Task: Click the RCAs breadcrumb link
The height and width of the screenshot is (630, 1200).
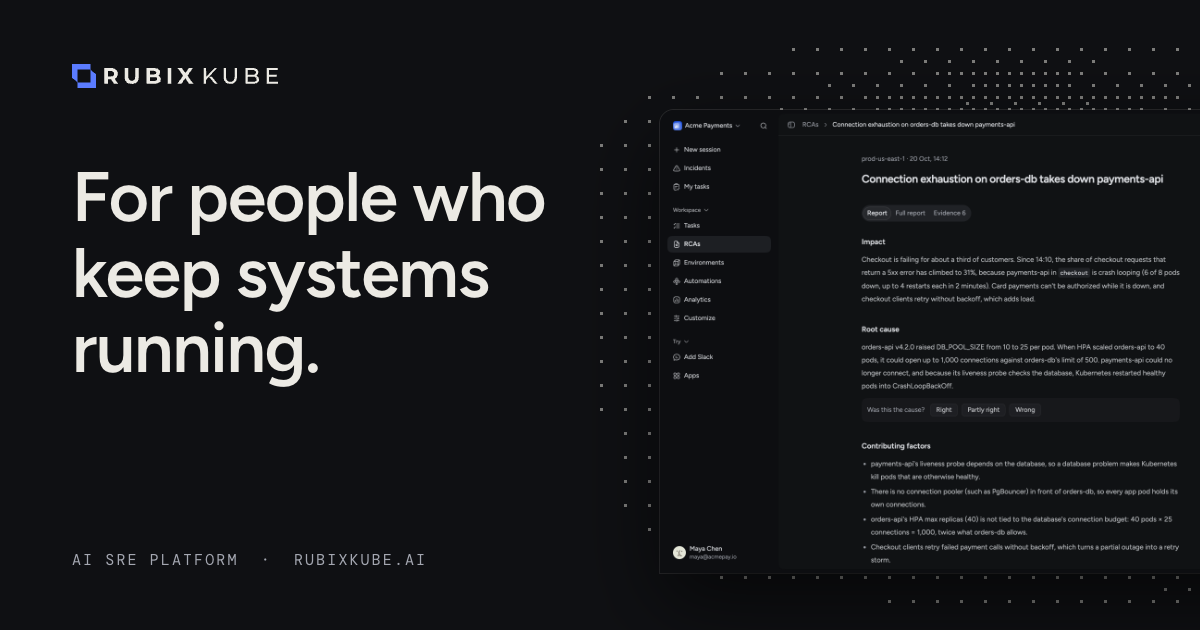Action: coord(810,125)
